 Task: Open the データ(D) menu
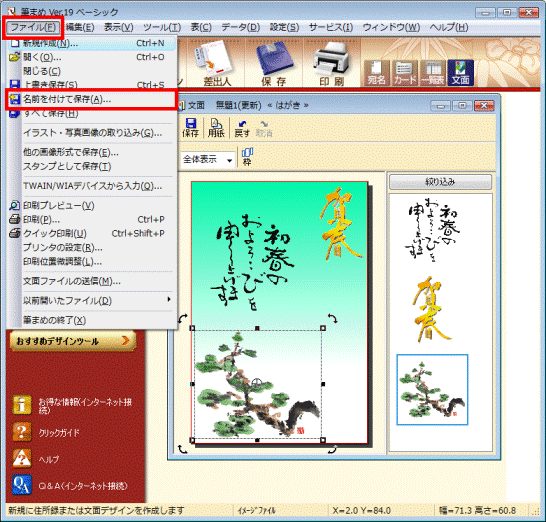[x=241, y=27]
